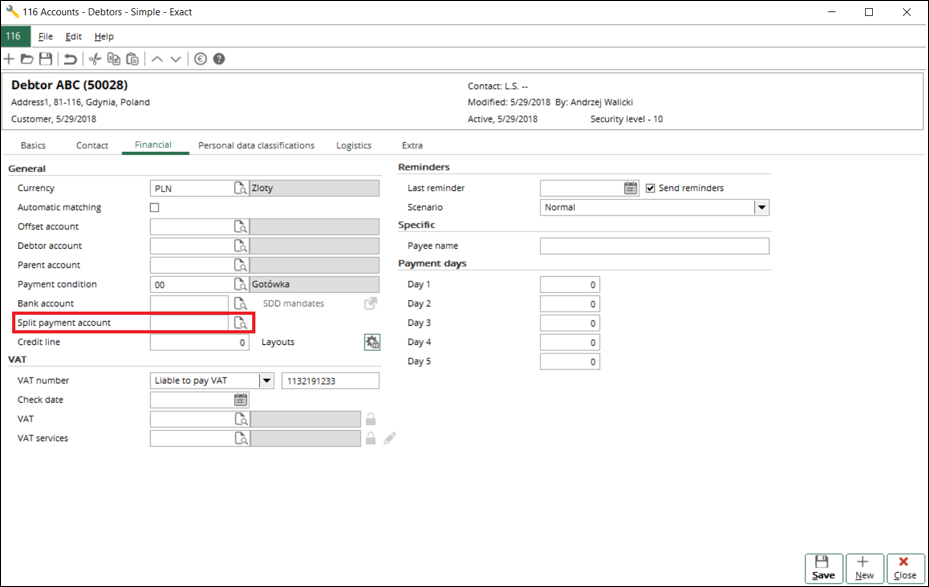The image size is (929, 587).
Task: Click the 116 application menu button
Action: (14, 36)
